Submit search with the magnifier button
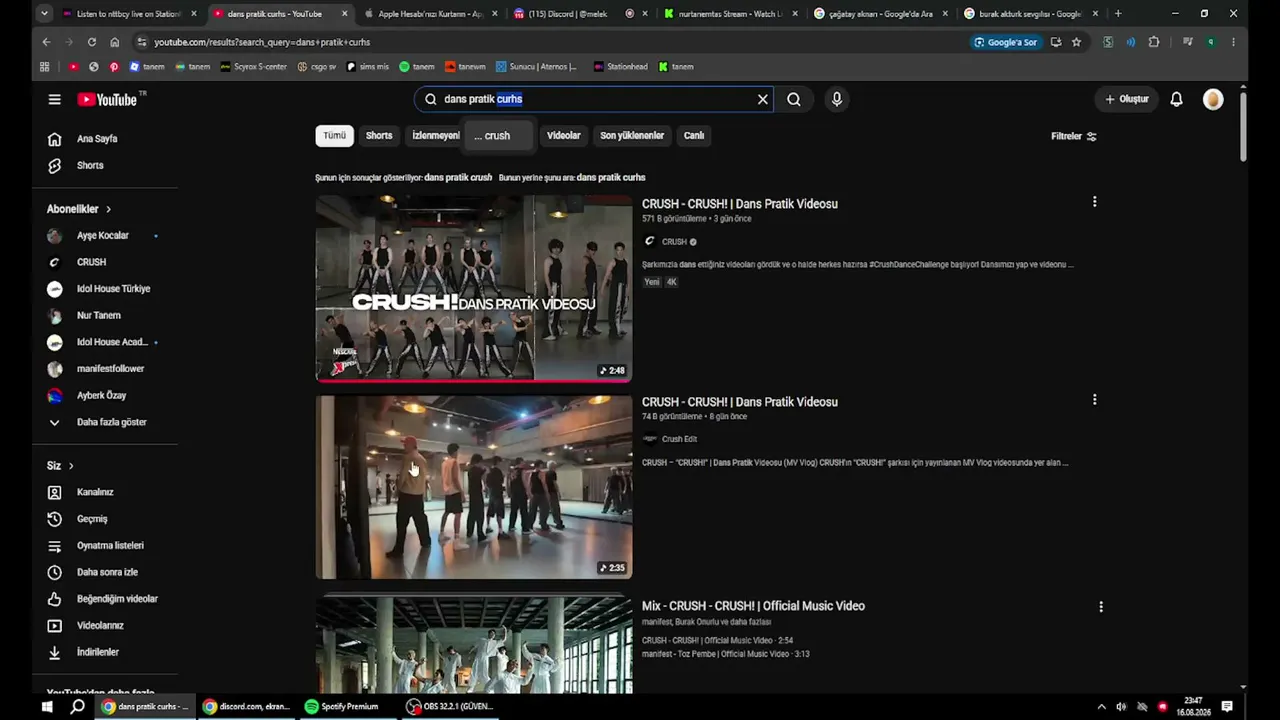The height and width of the screenshot is (720, 1280). [x=794, y=99]
